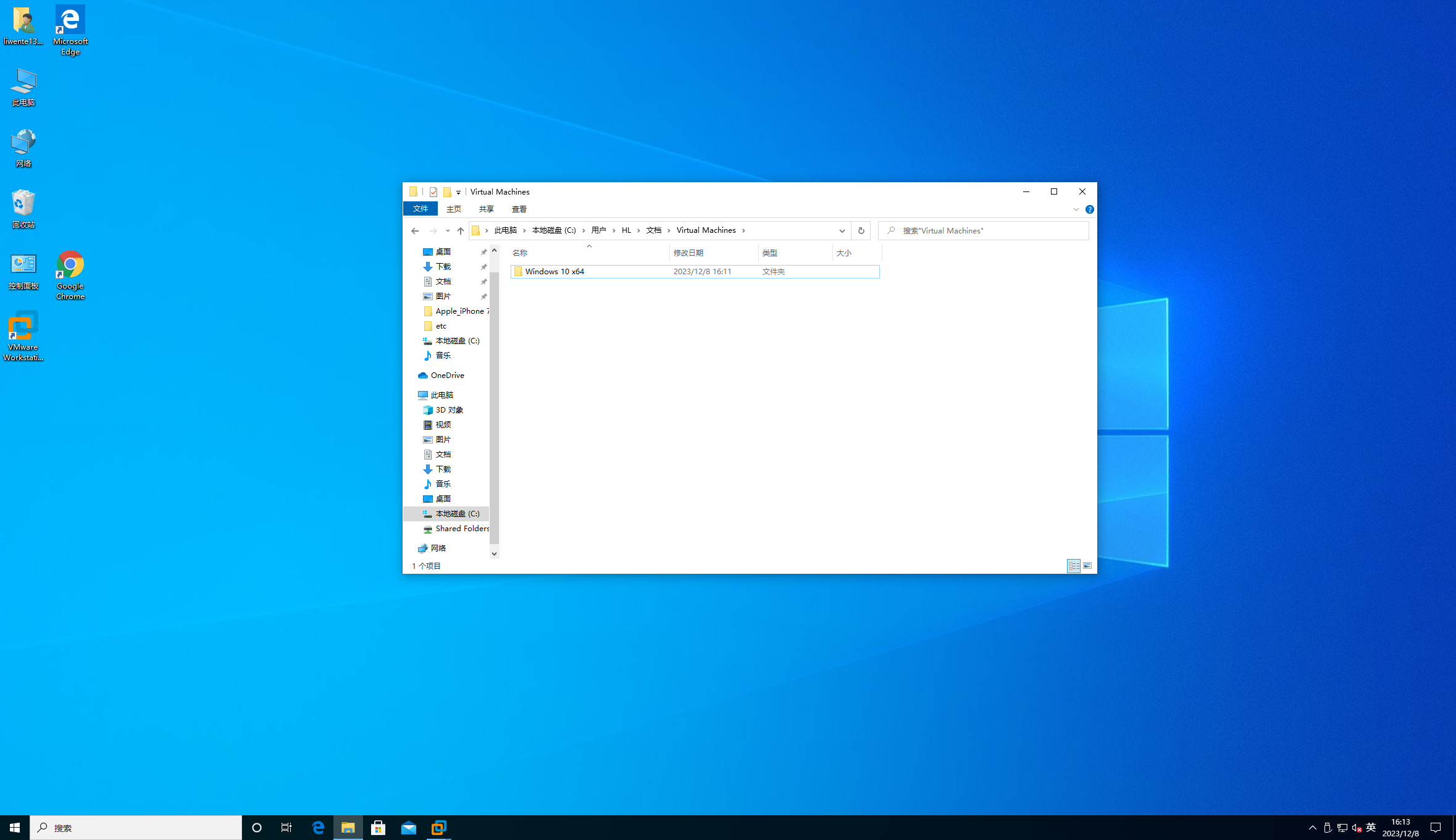
Task: Select 3D 对象 in the navigation pane
Action: point(449,410)
